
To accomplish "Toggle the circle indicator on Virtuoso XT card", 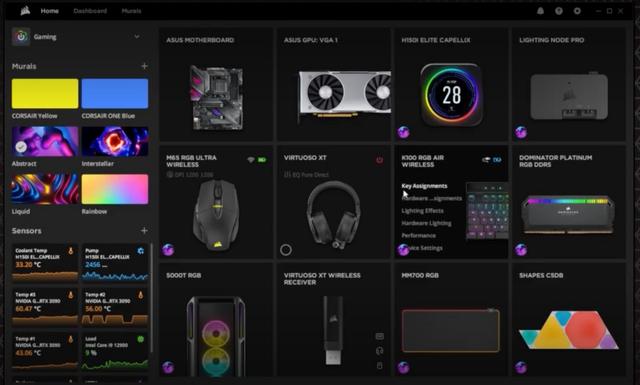I will pyautogui.click(x=286, y=249).
